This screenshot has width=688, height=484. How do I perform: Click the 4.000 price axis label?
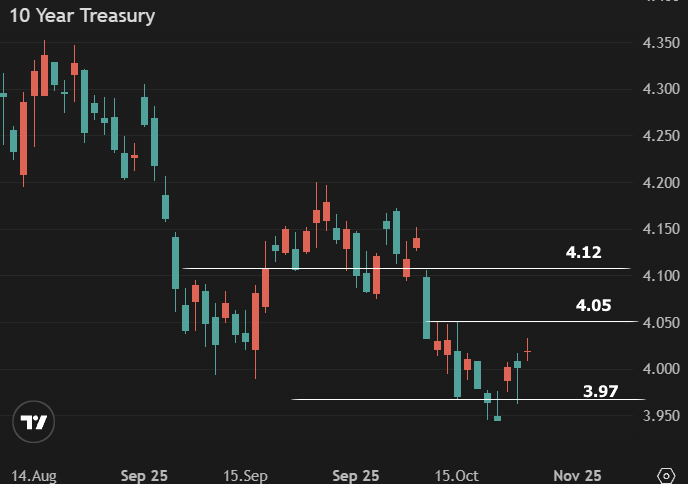[662, 370]
